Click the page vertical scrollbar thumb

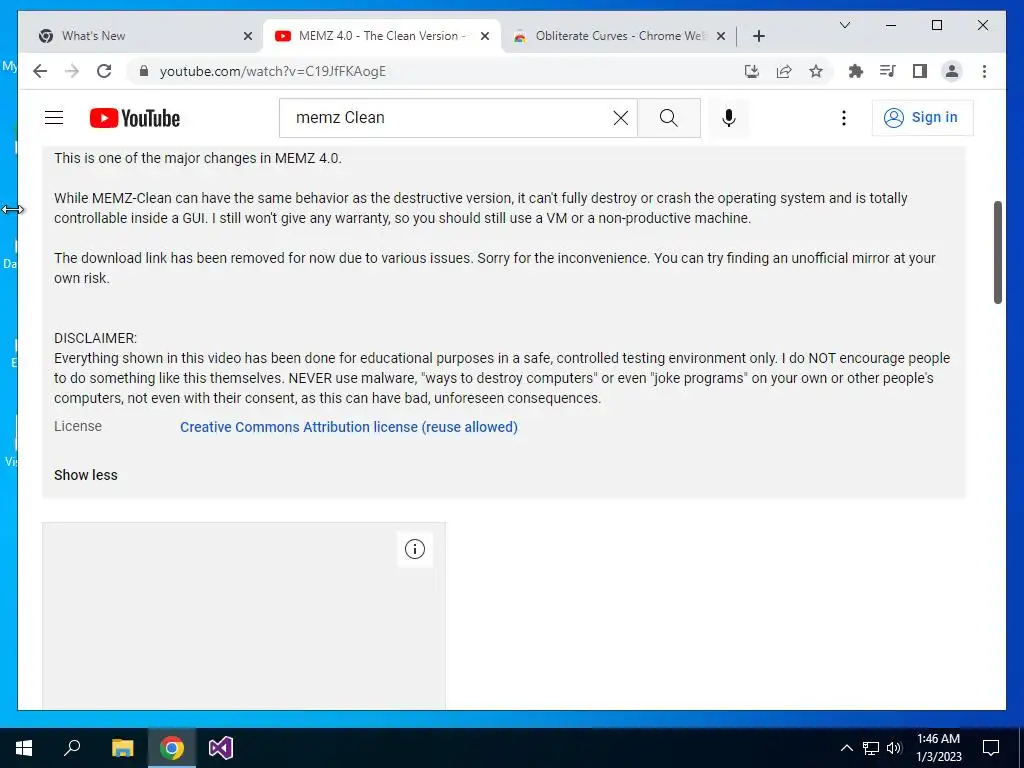(x=997, y=252)
